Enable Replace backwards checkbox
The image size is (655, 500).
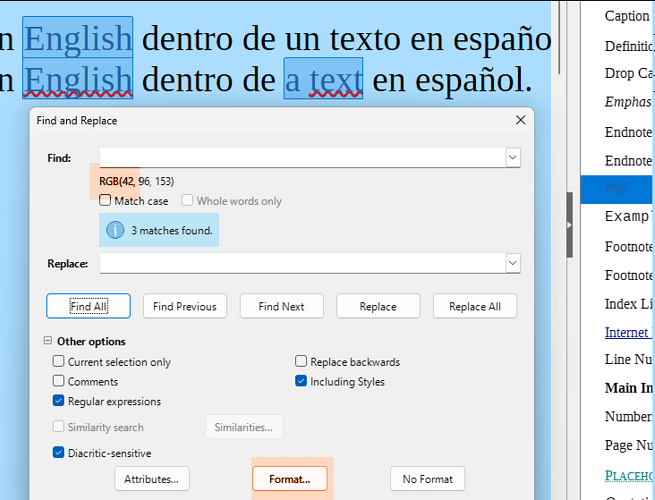coord(301,361)
